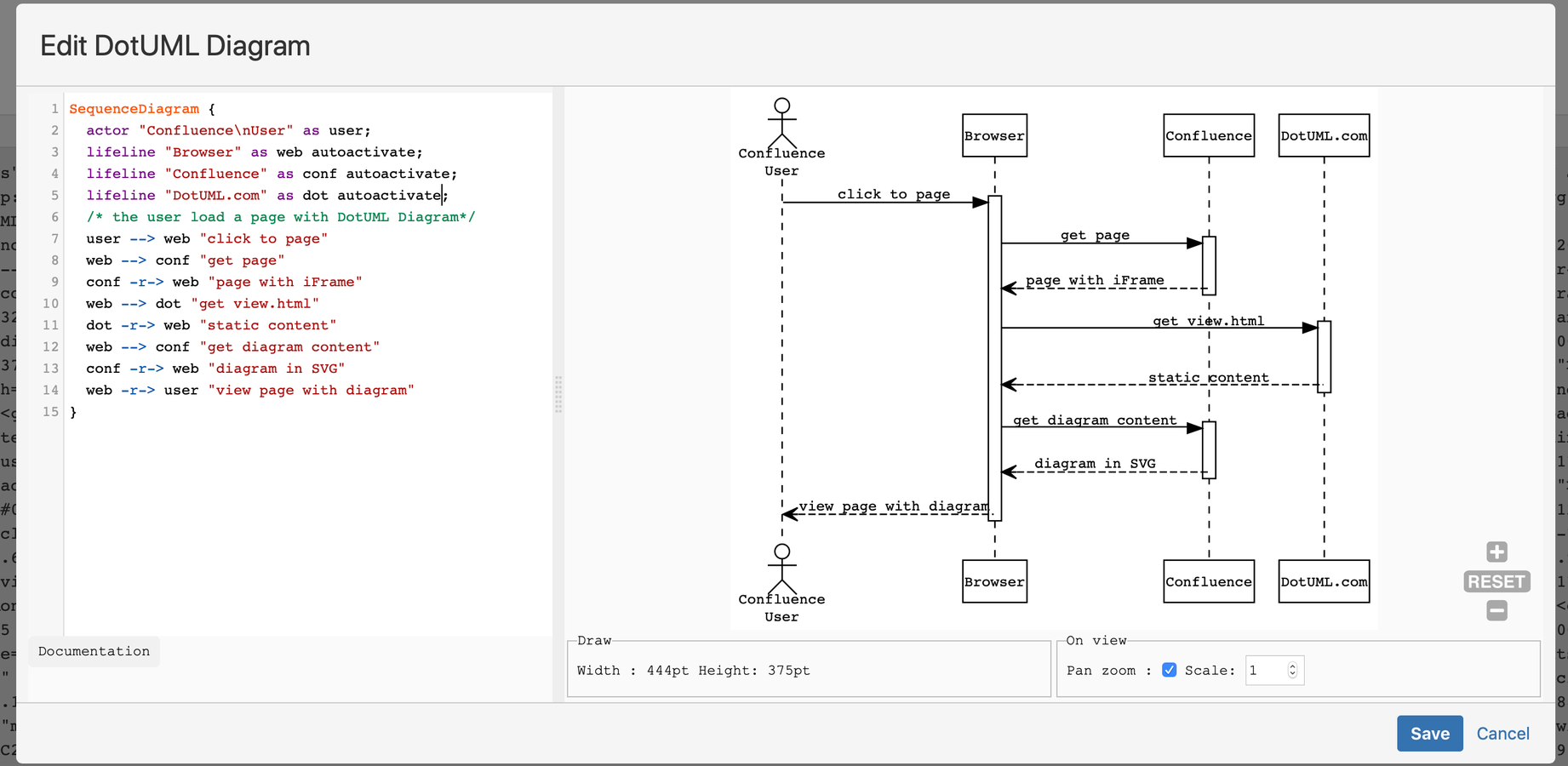Click the 'get diagram content' diagram label
Screen dimensions: 1568x766
pyautogui.click(x=1095, y=420)
